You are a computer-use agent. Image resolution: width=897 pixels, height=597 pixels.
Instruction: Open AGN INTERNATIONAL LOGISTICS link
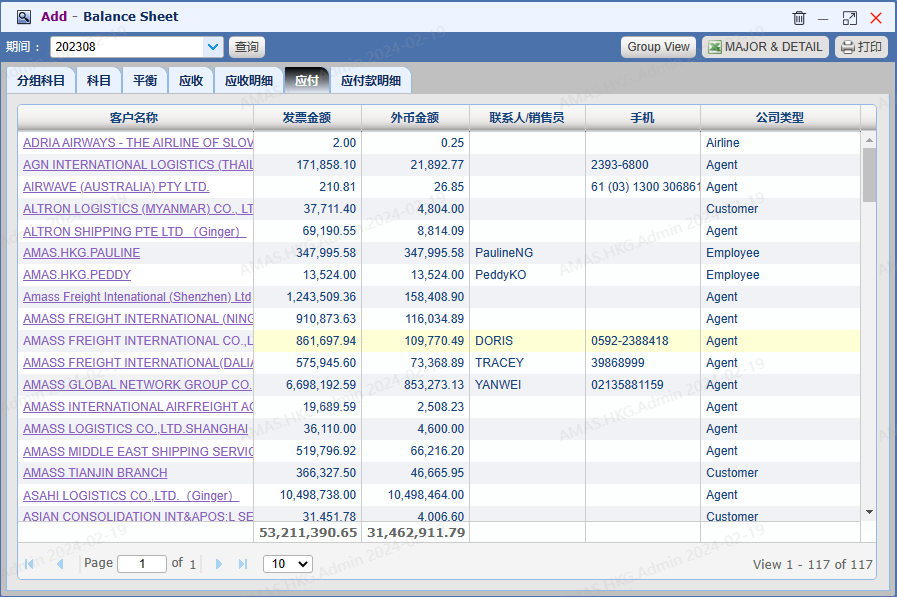coord(138,165)
